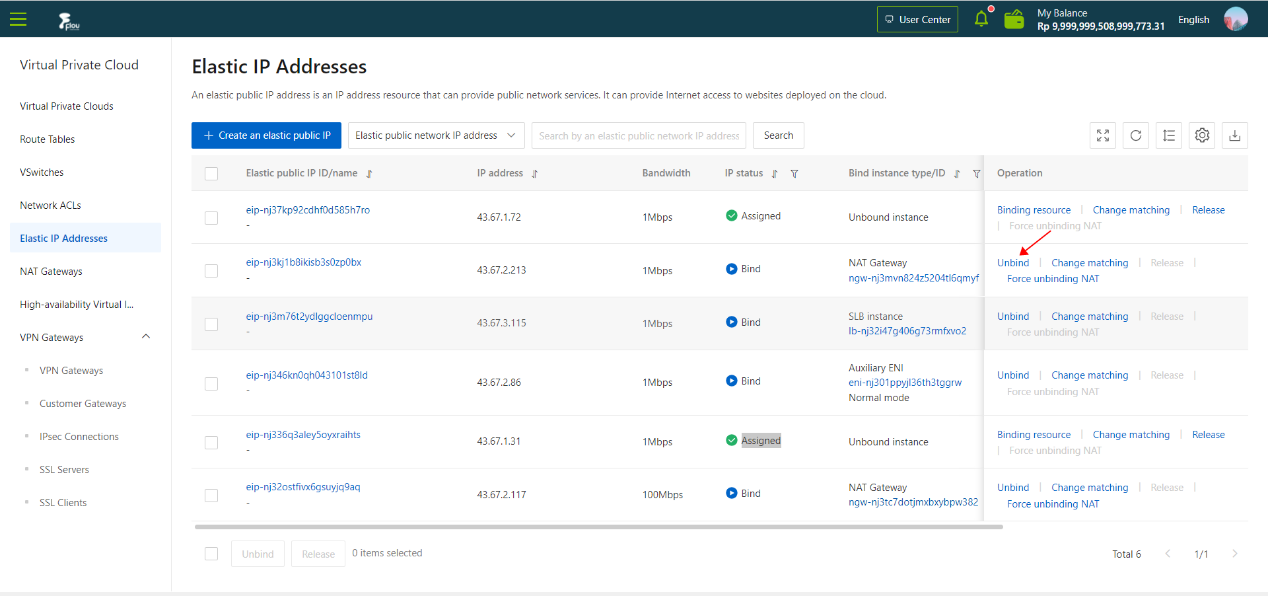Go to the next page arrow
This screenshot has width=1268, height=596.
pos(1235,554)
